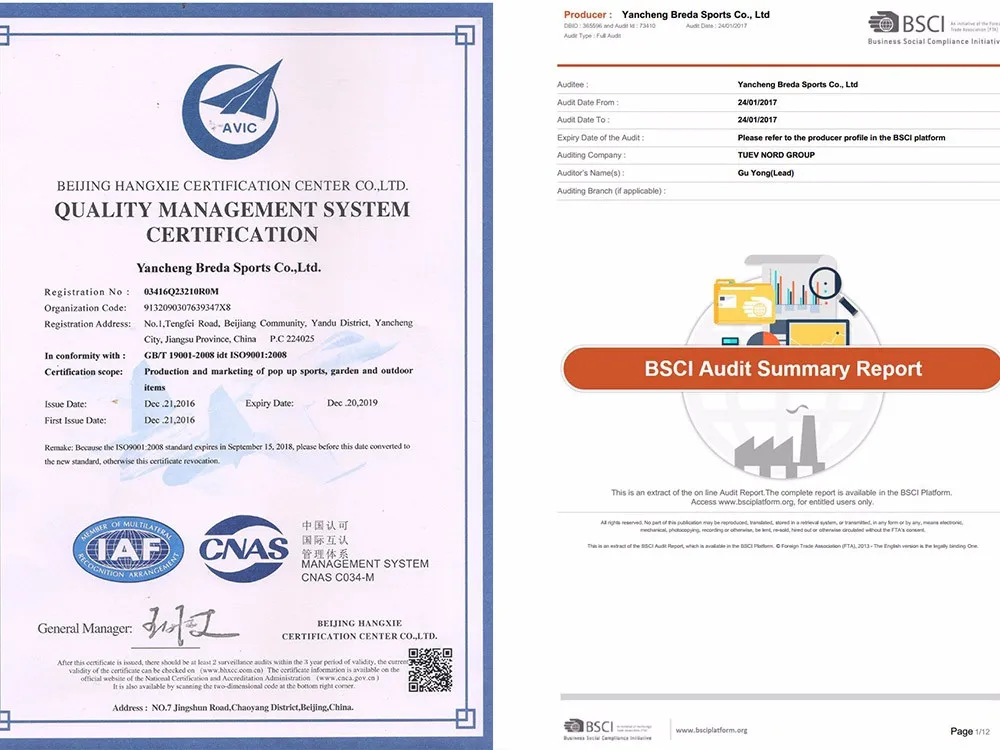This screenshot has width=1000, height=750.
Task: Open the www.bsciplatform.org link in the footer
Action: tap(711, 730)
